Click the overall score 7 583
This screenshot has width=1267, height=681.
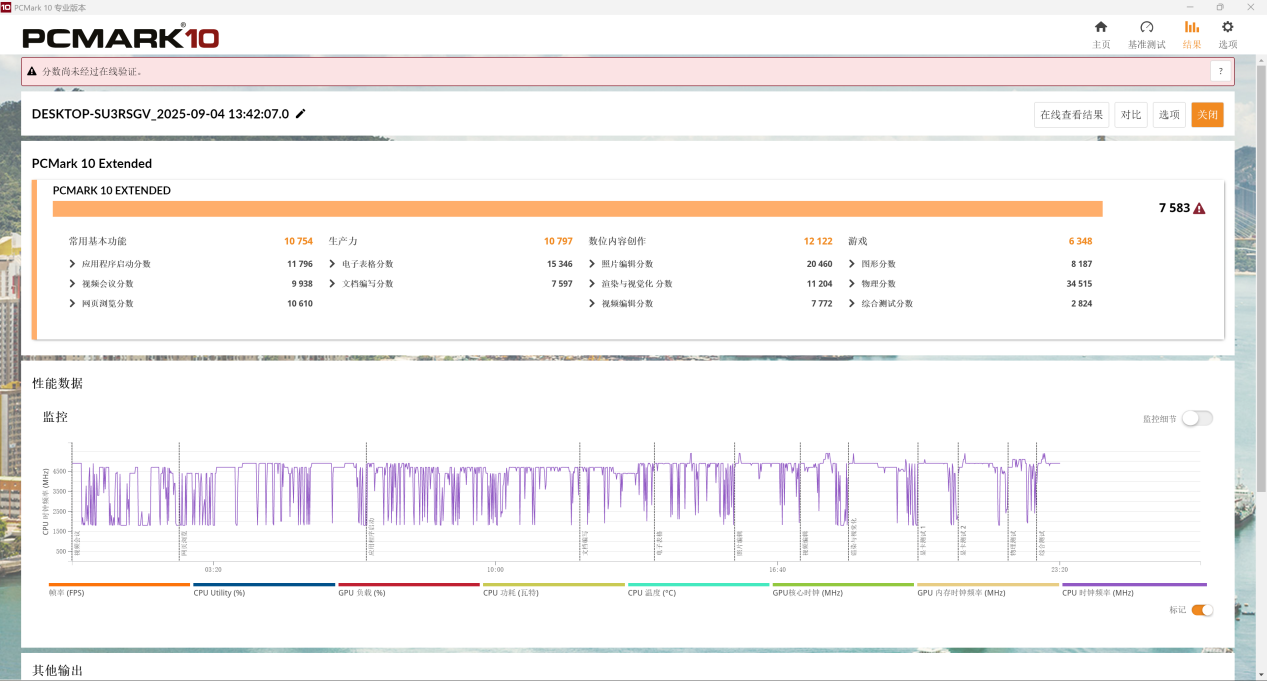(1174, 208)
